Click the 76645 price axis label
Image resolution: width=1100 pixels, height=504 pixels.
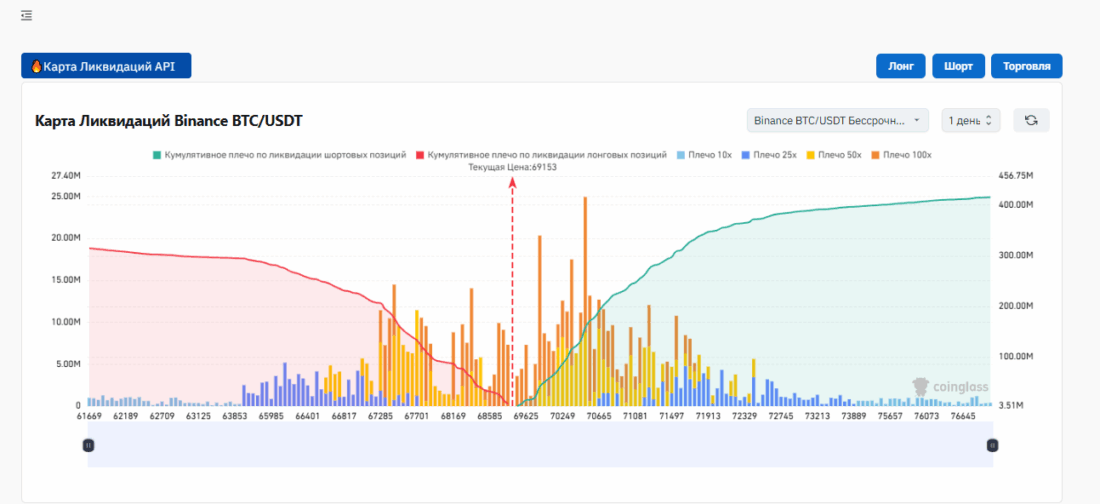click(x=963, y=416)
